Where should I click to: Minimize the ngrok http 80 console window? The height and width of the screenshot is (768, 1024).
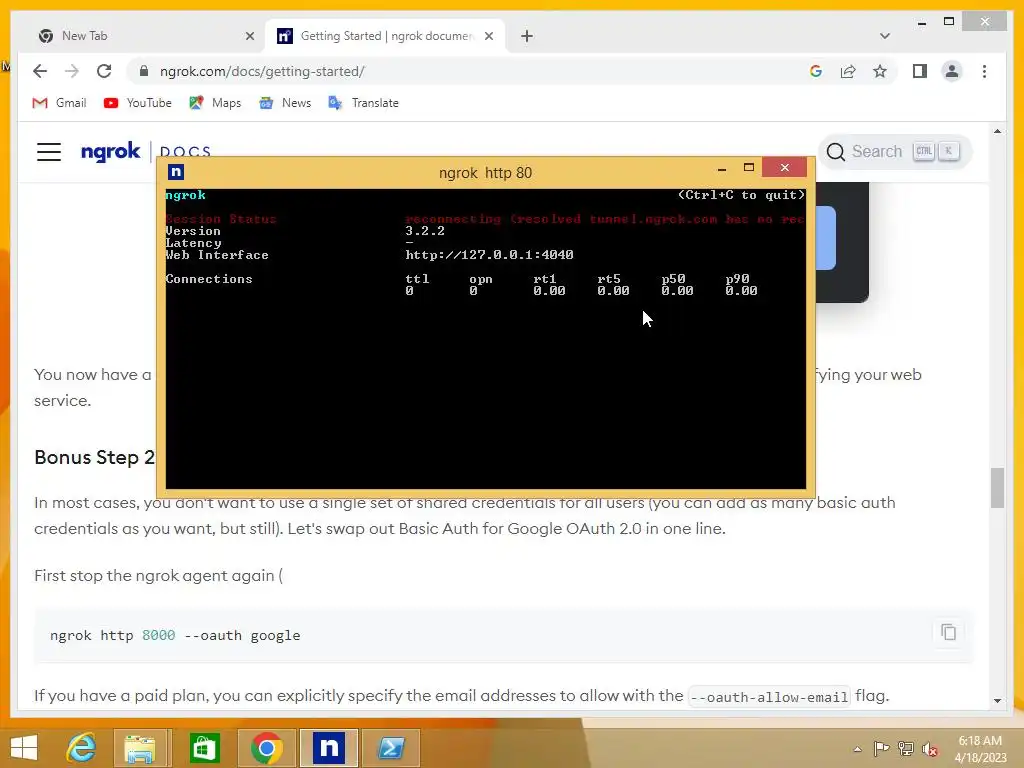(722, 169)
